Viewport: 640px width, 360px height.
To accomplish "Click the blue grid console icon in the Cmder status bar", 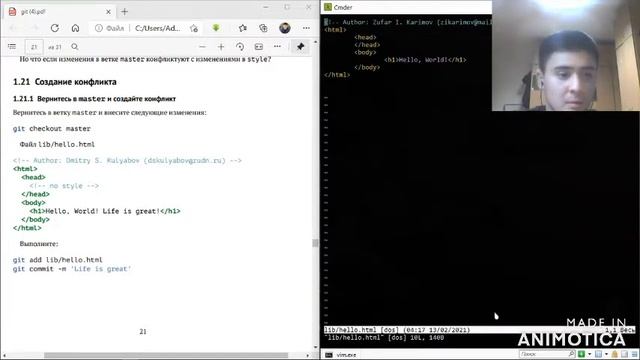I will pos(598,354).
